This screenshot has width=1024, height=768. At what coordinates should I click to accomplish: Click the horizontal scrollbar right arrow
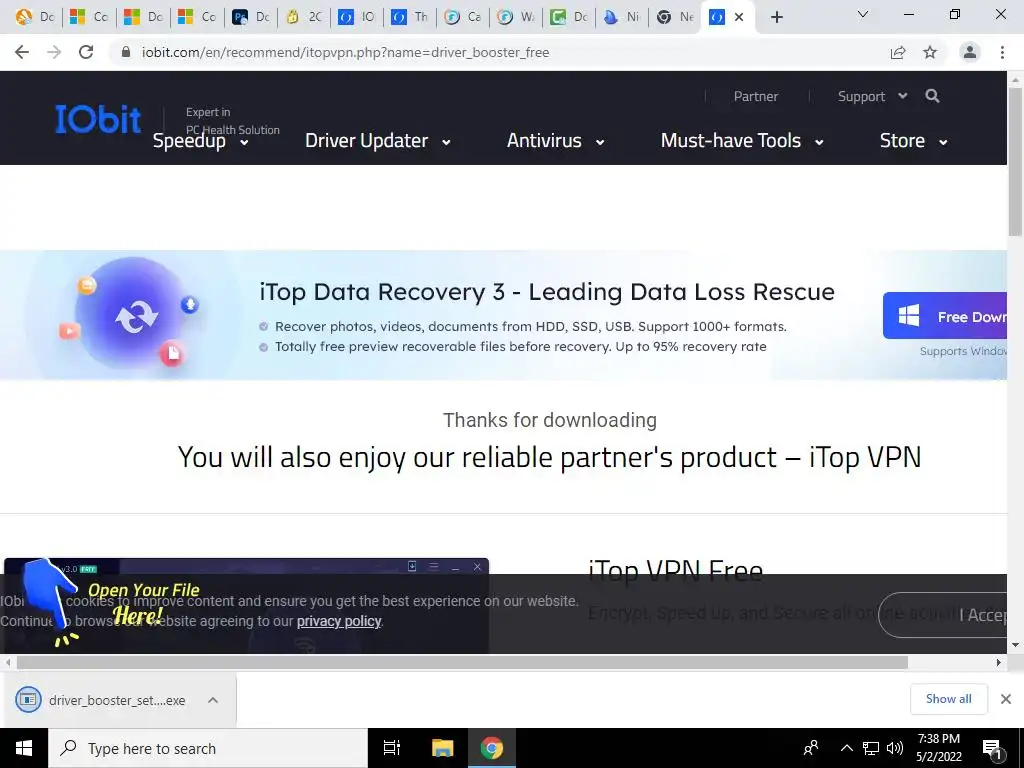tap(999, 662)
